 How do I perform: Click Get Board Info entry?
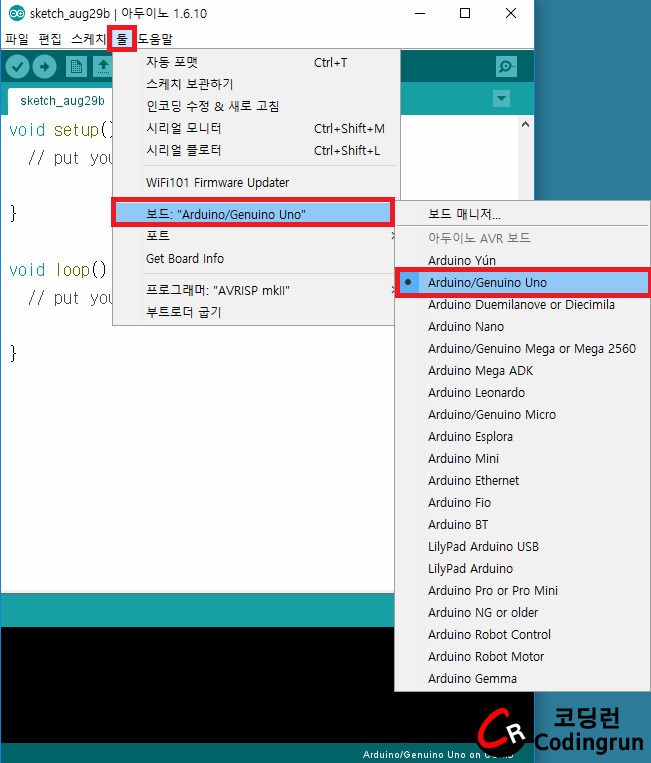pos(253,258)
